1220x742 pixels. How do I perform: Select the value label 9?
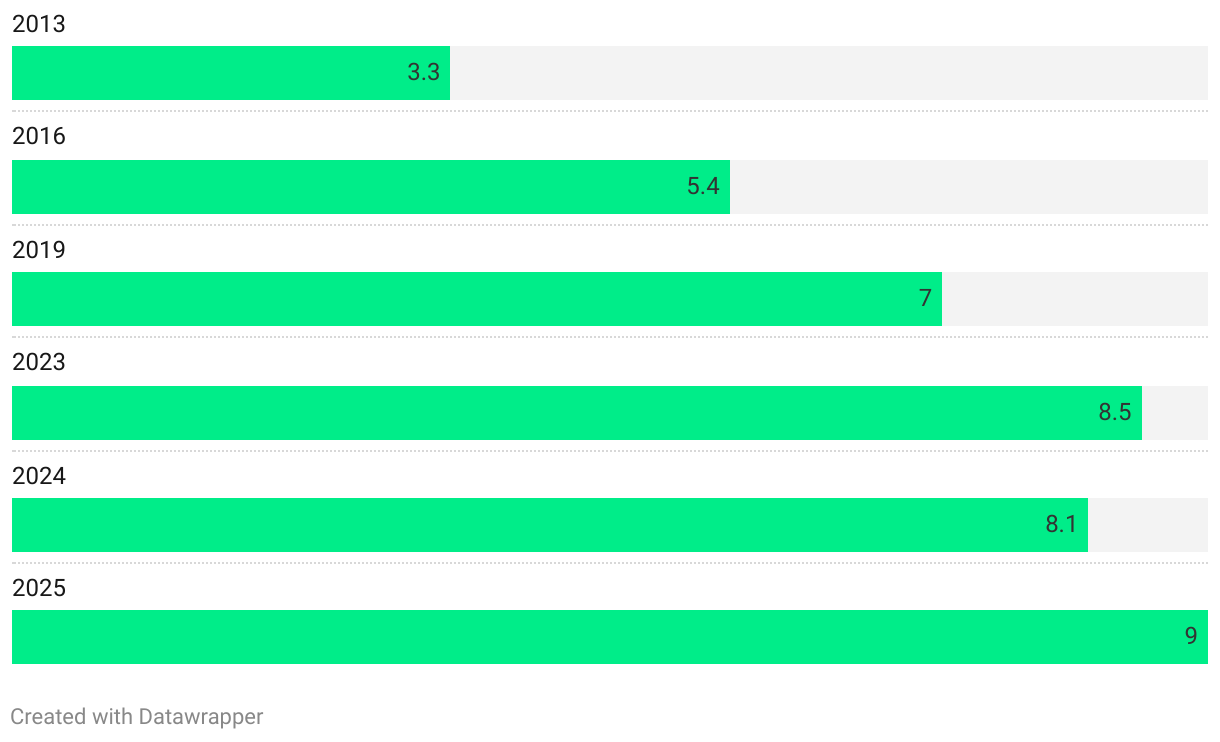(x=1191, y=636)
